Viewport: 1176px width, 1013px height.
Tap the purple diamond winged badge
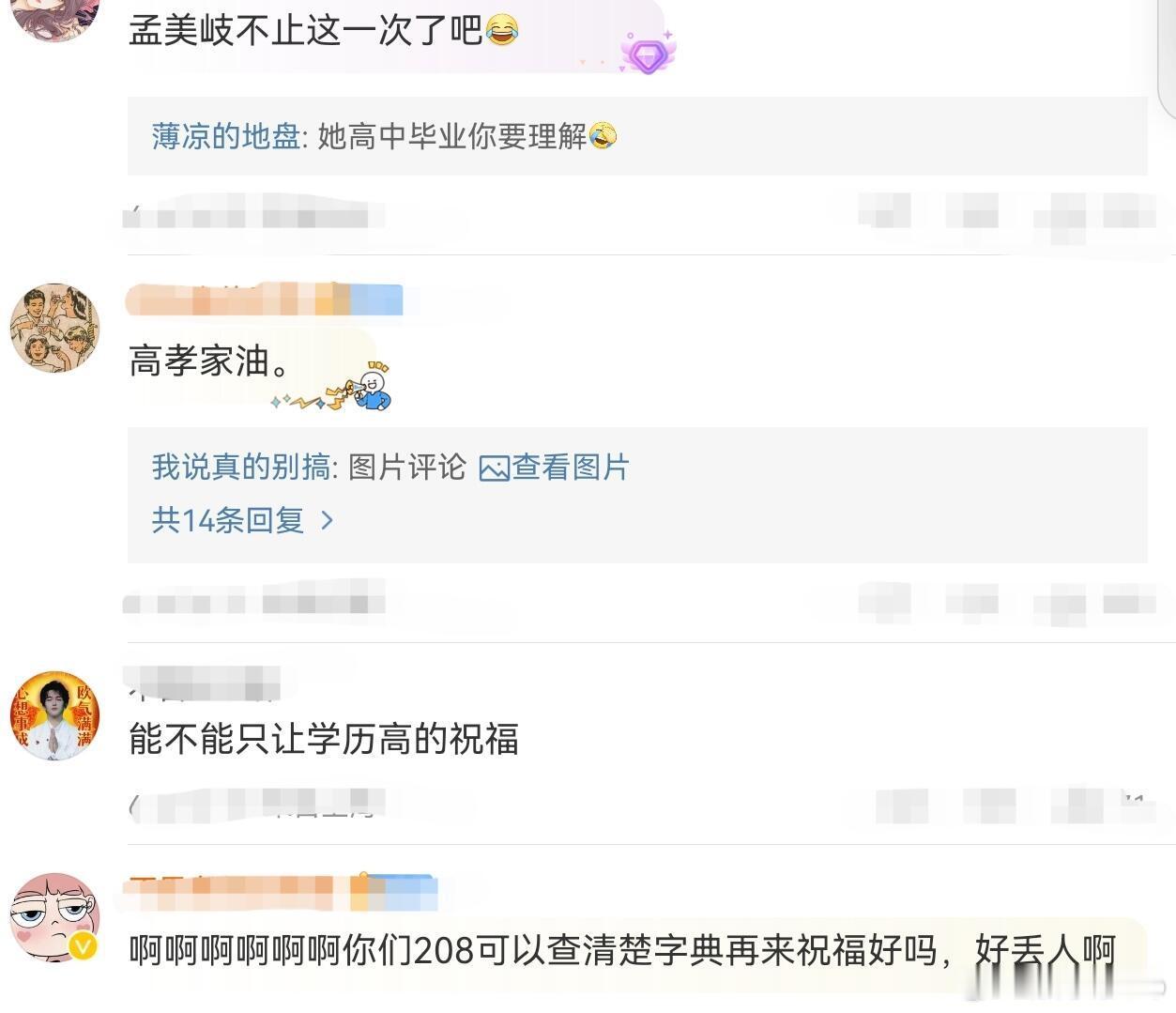tap(648, 52)
